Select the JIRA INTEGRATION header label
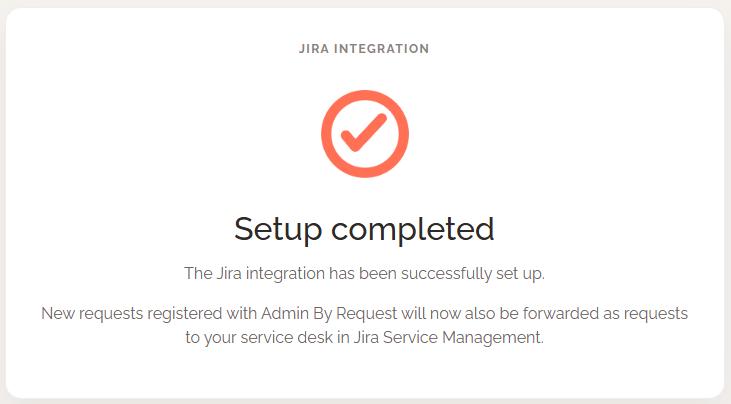 point(364,48)
